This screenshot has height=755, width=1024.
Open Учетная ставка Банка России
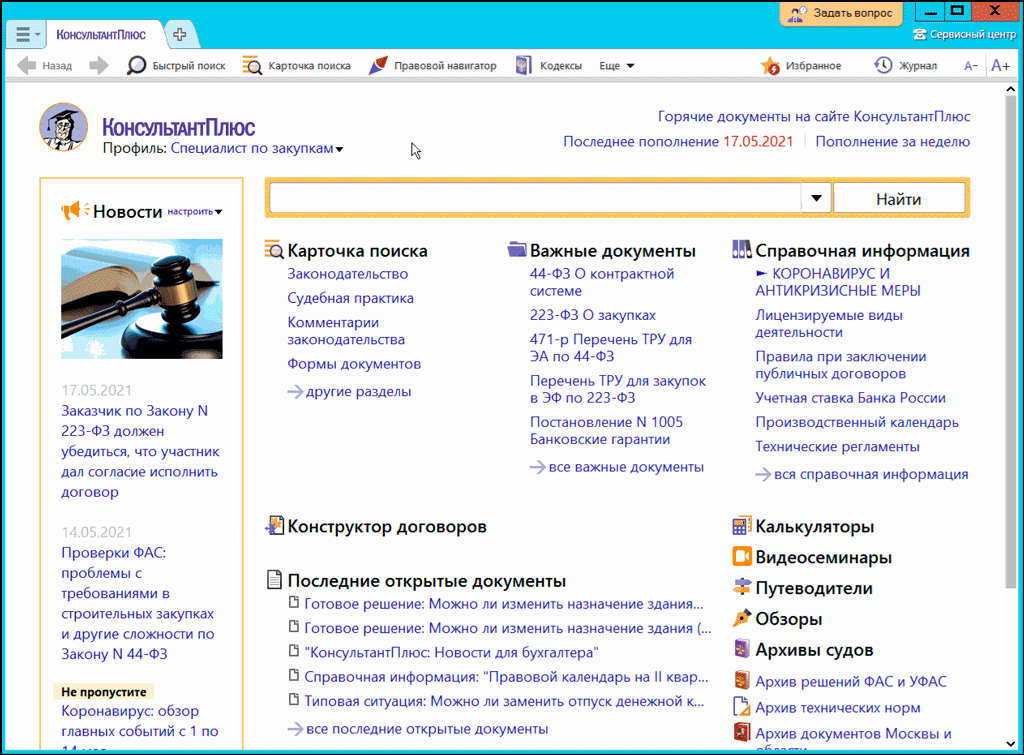[850, 398]
